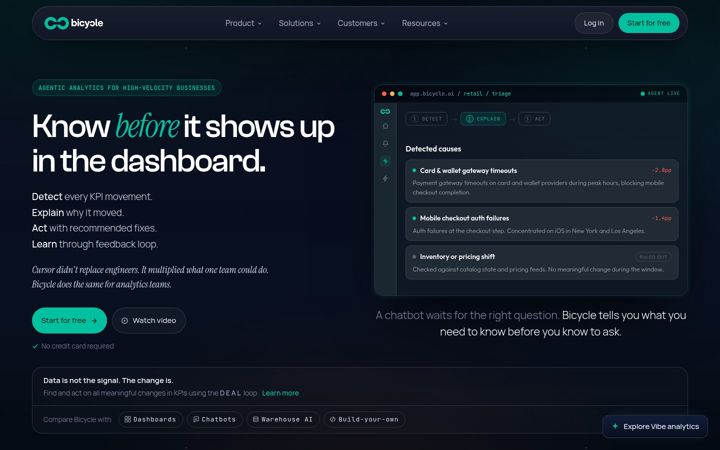Click the Detected causes heading
The image size is (720, 450).
click(x=433, y=149)
